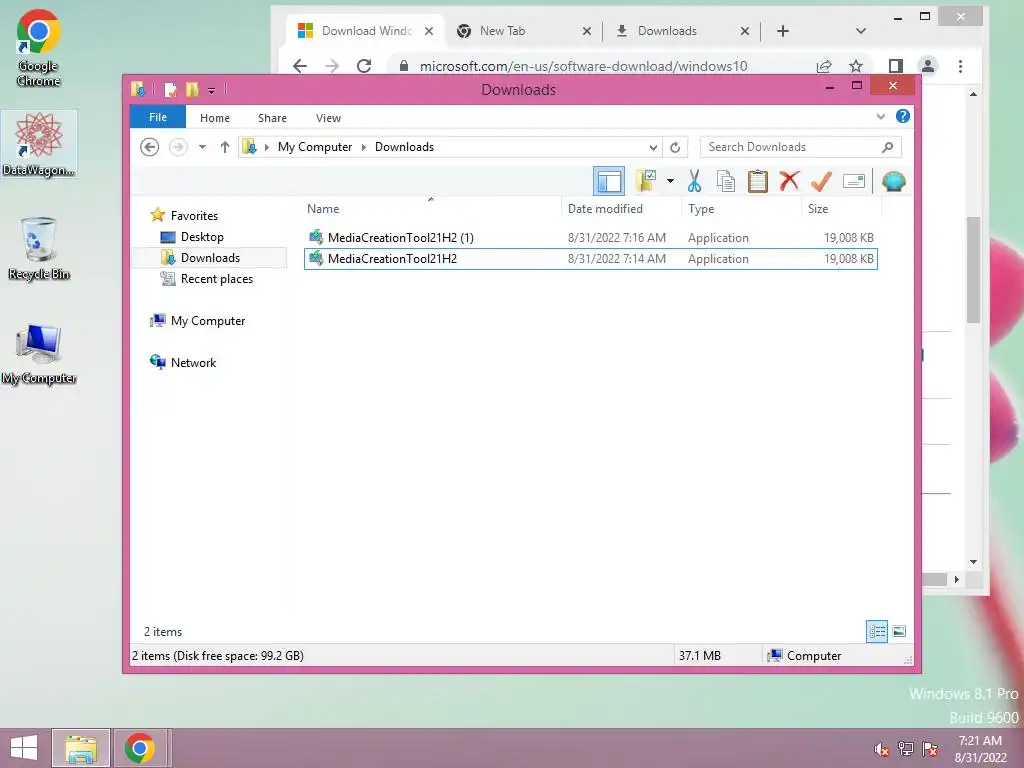Viewport: 1024px width, 768px height.
Task: Go back in Chrome browser
Action: tap(300, 66)
